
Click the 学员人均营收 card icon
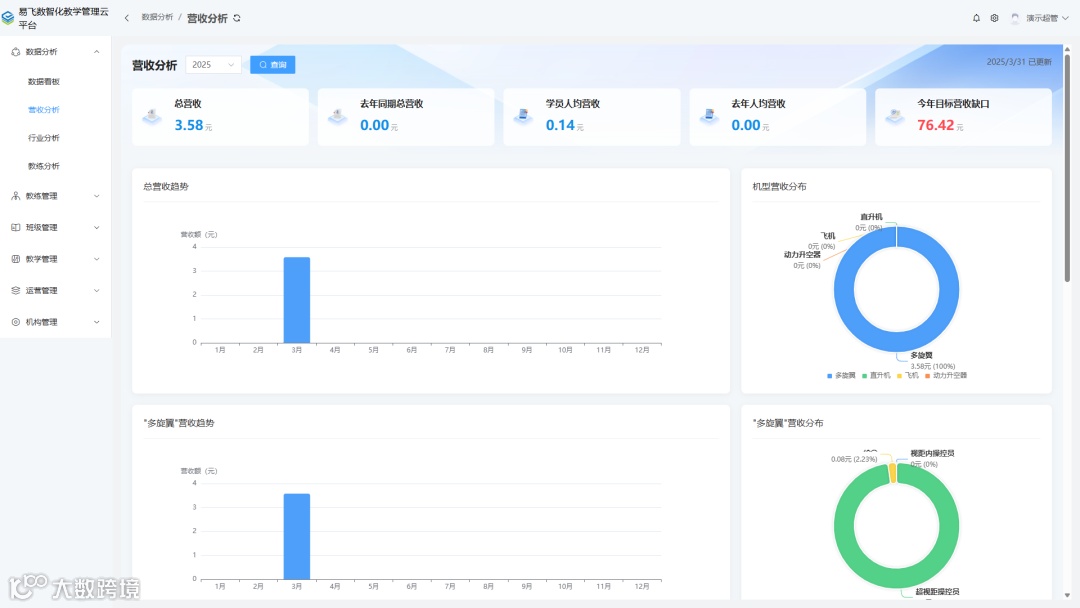pos(523,116)
